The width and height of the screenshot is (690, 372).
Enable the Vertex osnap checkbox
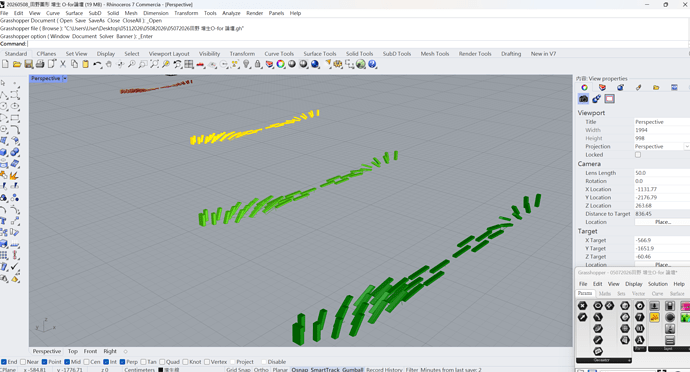(x=207, y=362)
